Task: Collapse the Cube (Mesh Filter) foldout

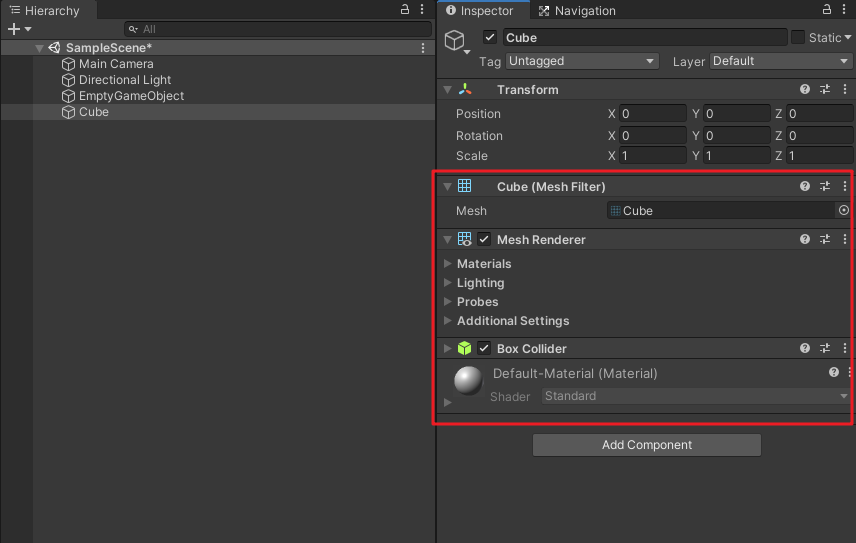Action: click(448, 187)
